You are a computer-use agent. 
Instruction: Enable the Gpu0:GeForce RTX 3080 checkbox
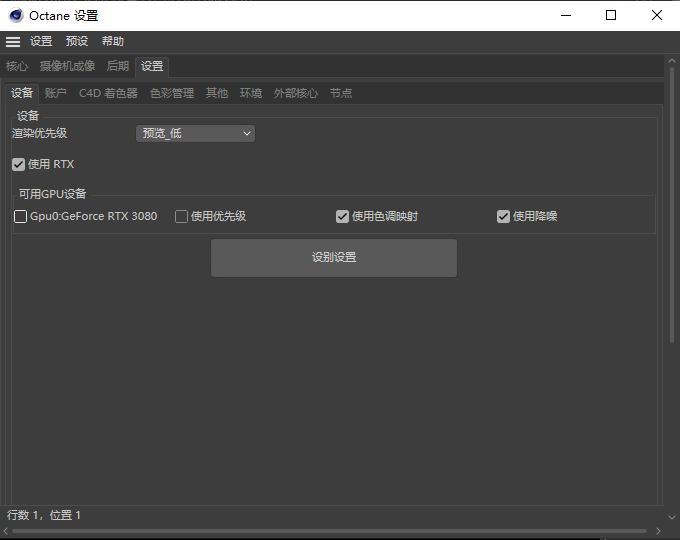(x=20, y=216)
